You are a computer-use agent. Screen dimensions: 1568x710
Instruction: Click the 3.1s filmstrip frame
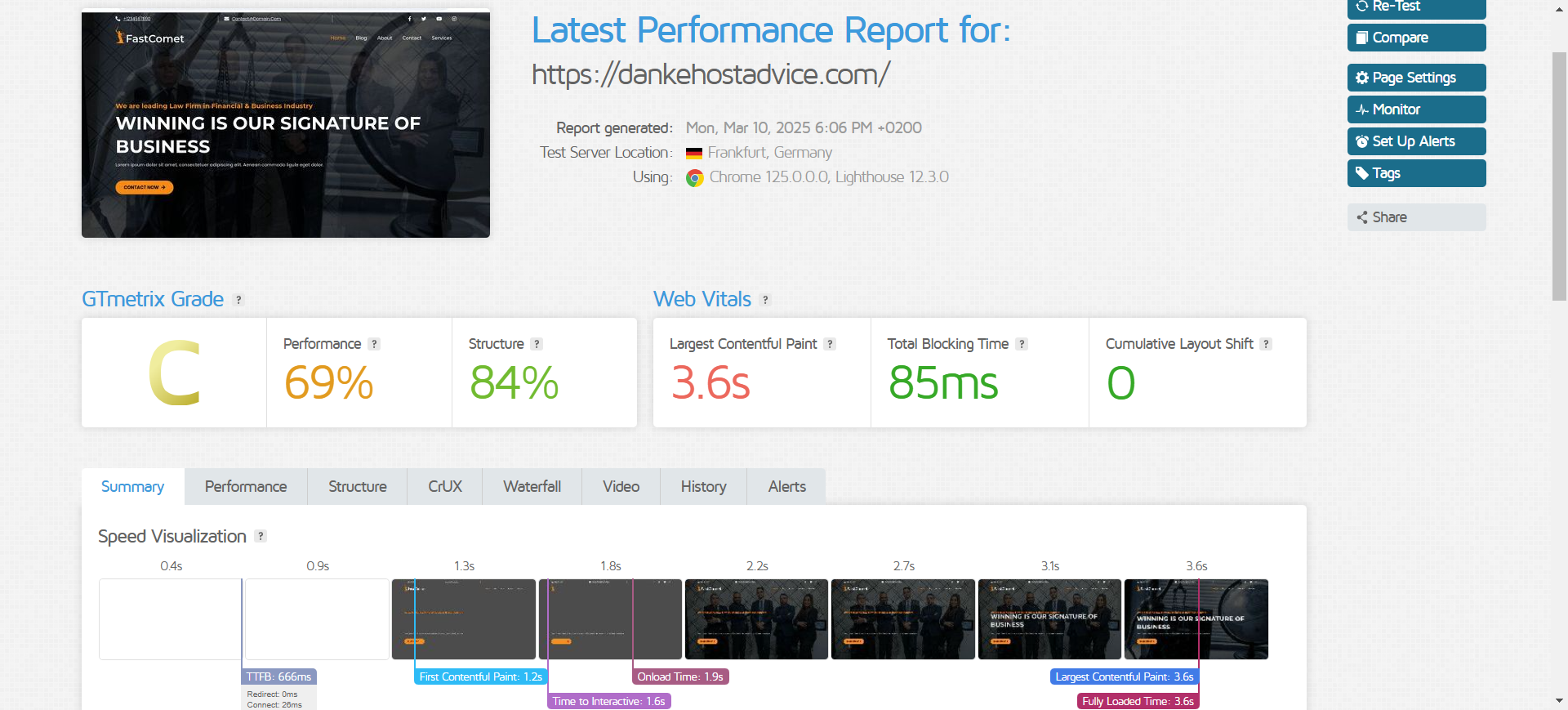tap(1049, 619)
